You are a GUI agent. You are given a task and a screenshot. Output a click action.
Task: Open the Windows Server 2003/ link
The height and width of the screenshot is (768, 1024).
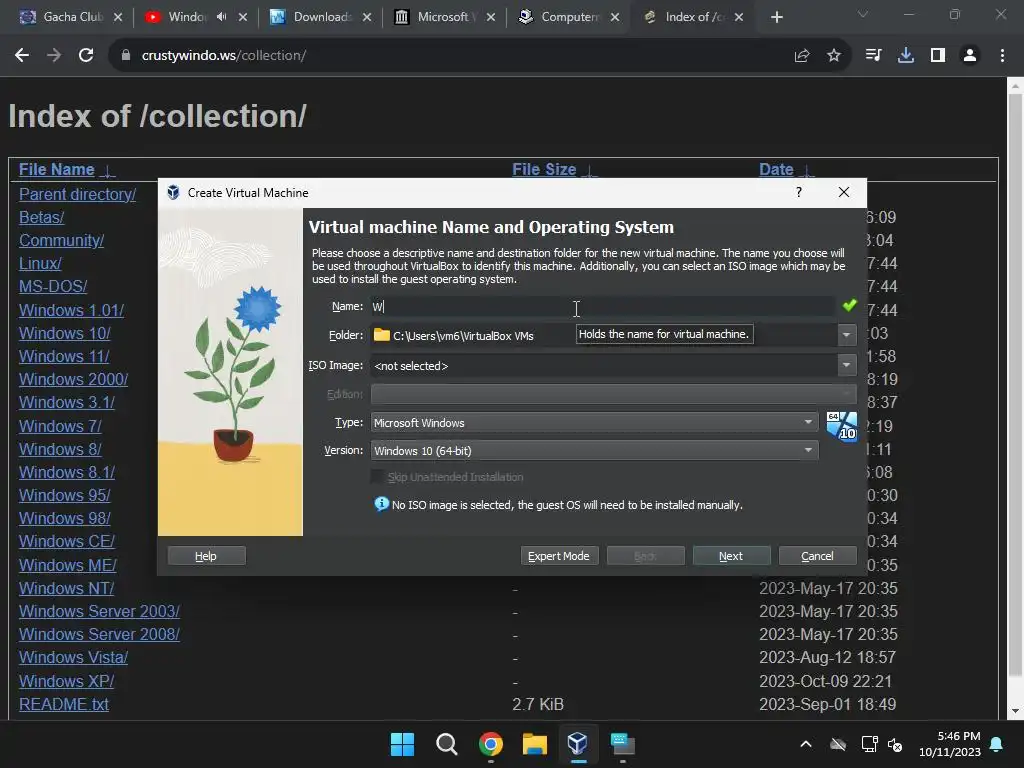[x=99, y=611]
